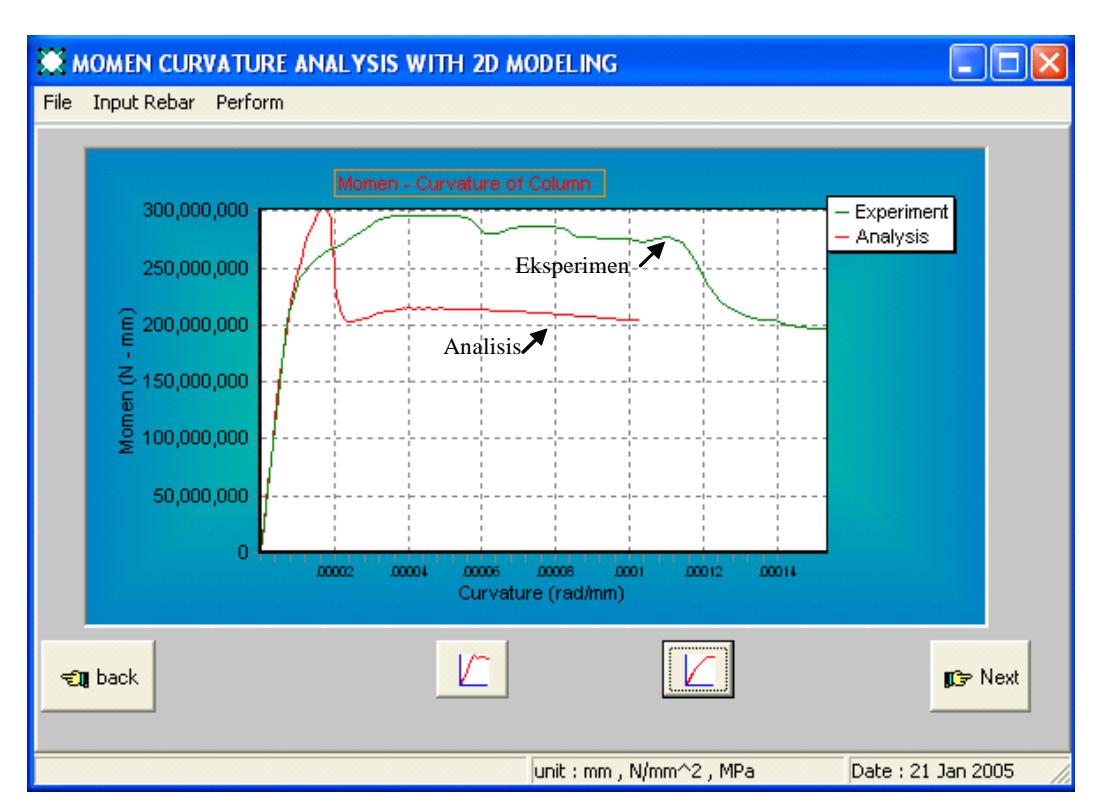Click the Momen - Curvature of Column title
The height and width of the screenshot is (811, 1102).
click(x=469, y=183)
